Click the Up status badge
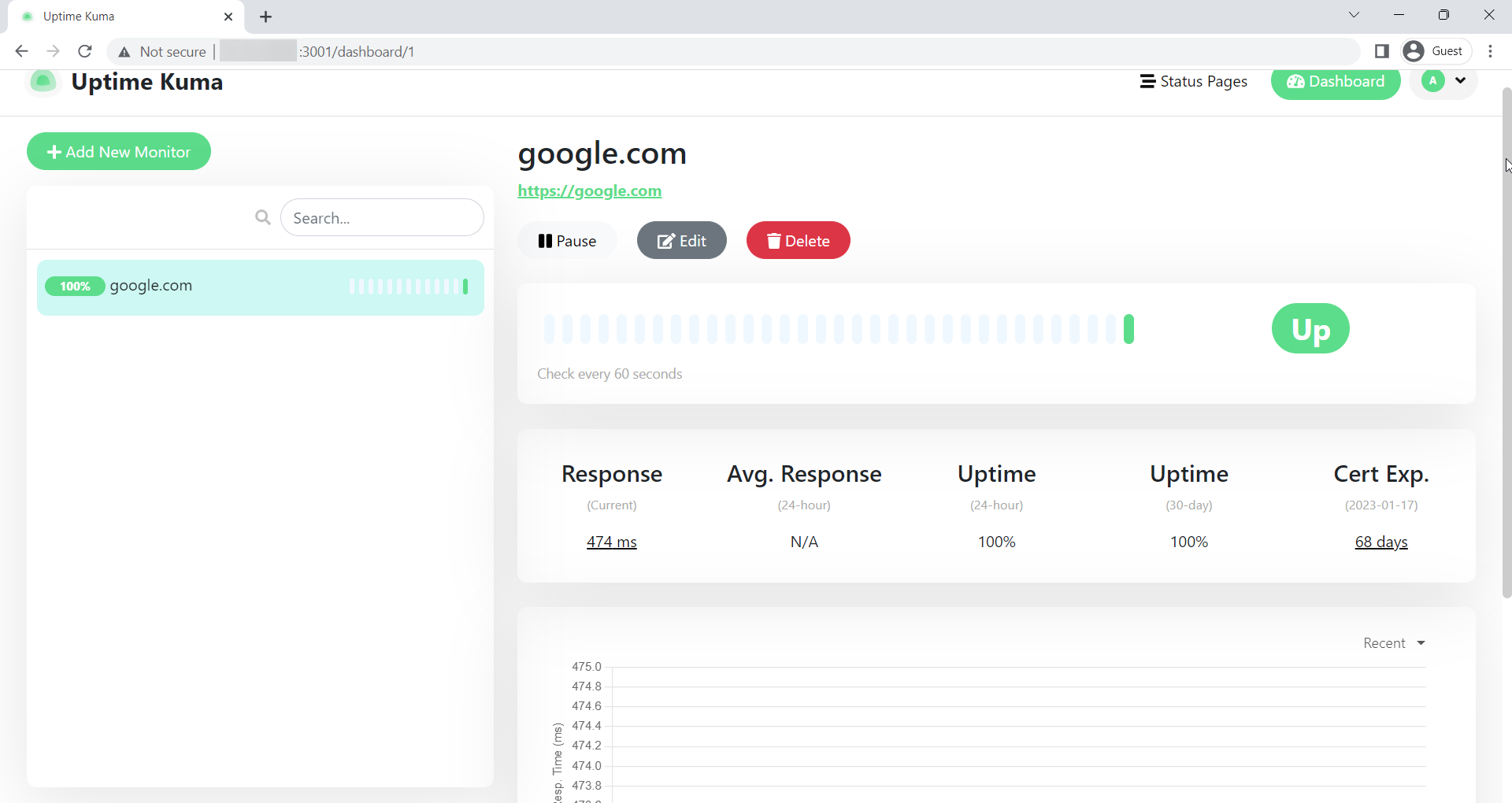The height and width of the screenshot is (803, 1512). tap(1310, 328)
